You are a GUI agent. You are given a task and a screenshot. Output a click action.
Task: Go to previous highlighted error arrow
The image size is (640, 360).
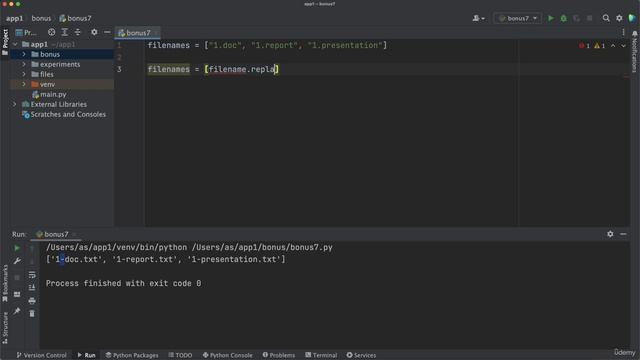pyautogui.click(x=613, y=46)
